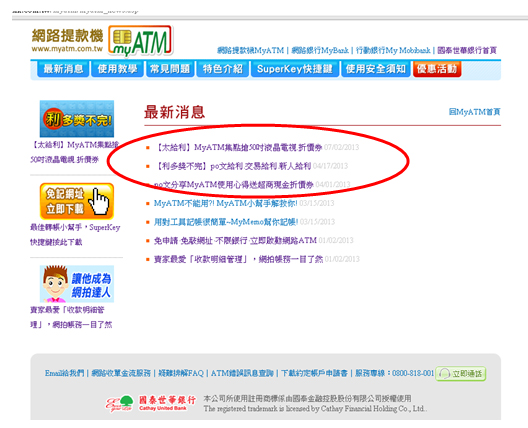
Task: Open the 行動銀行My Mobibank link
Action: [393, 51]
